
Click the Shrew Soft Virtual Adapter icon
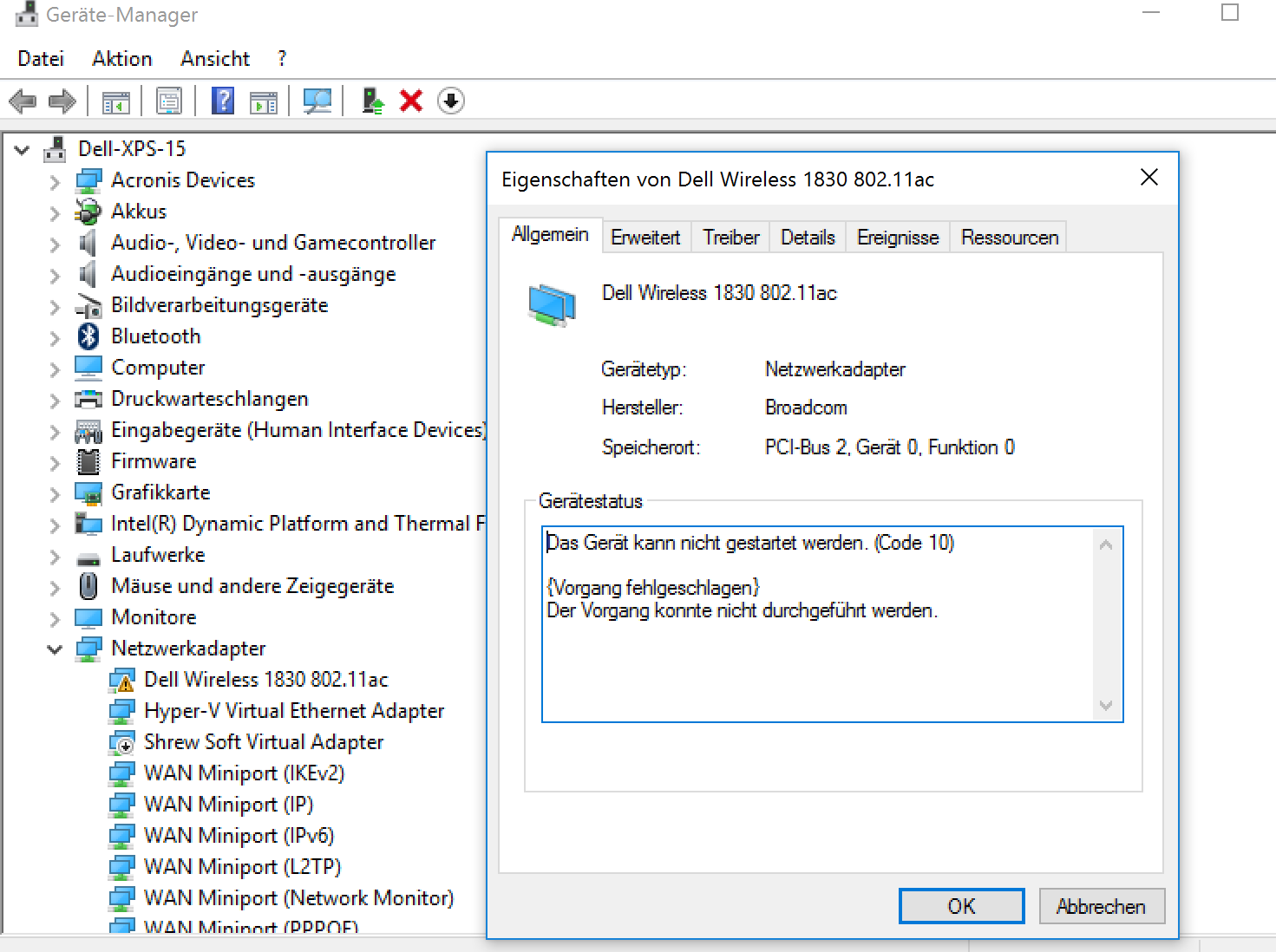[x=121, y=742]
